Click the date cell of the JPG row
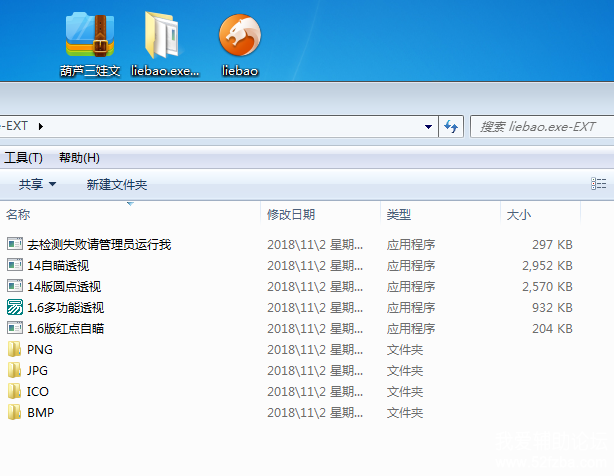614x476 pixels. [x=315, y=371]
